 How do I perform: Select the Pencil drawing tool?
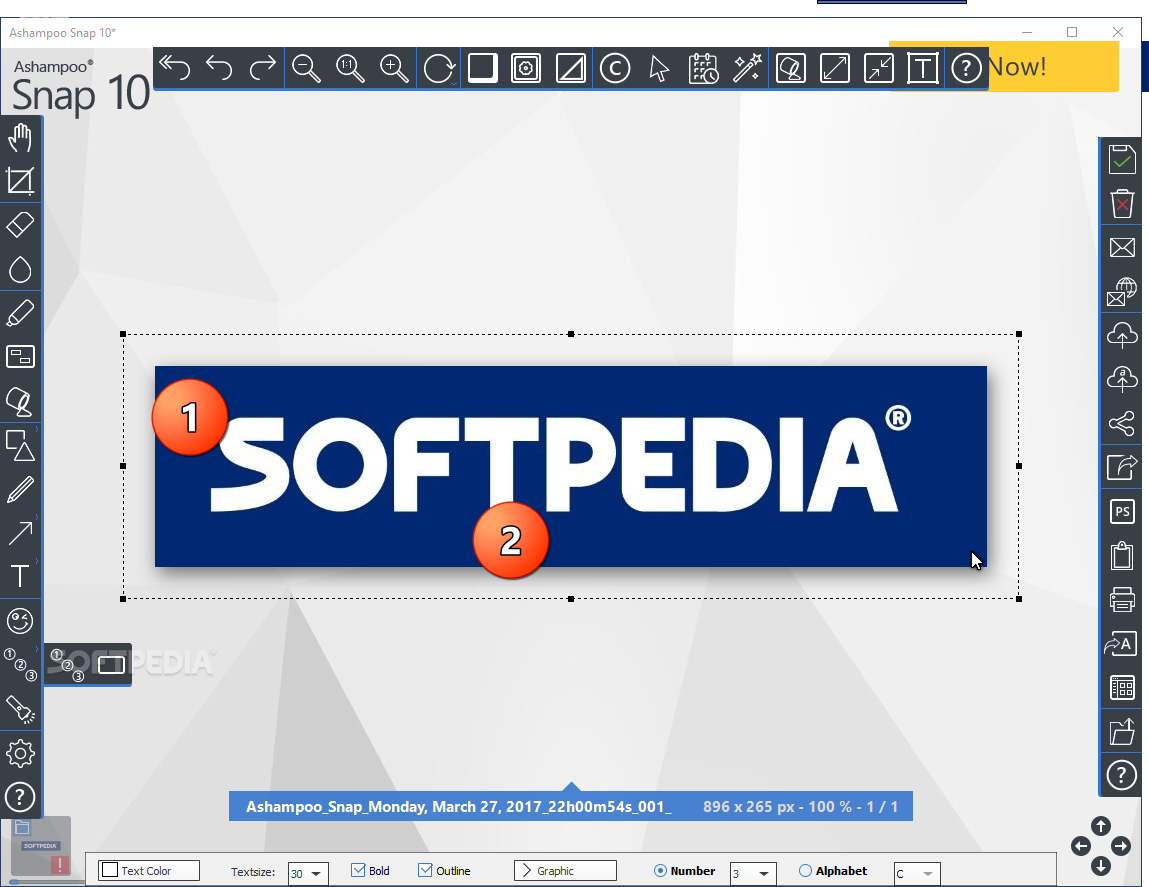point(20,489)
